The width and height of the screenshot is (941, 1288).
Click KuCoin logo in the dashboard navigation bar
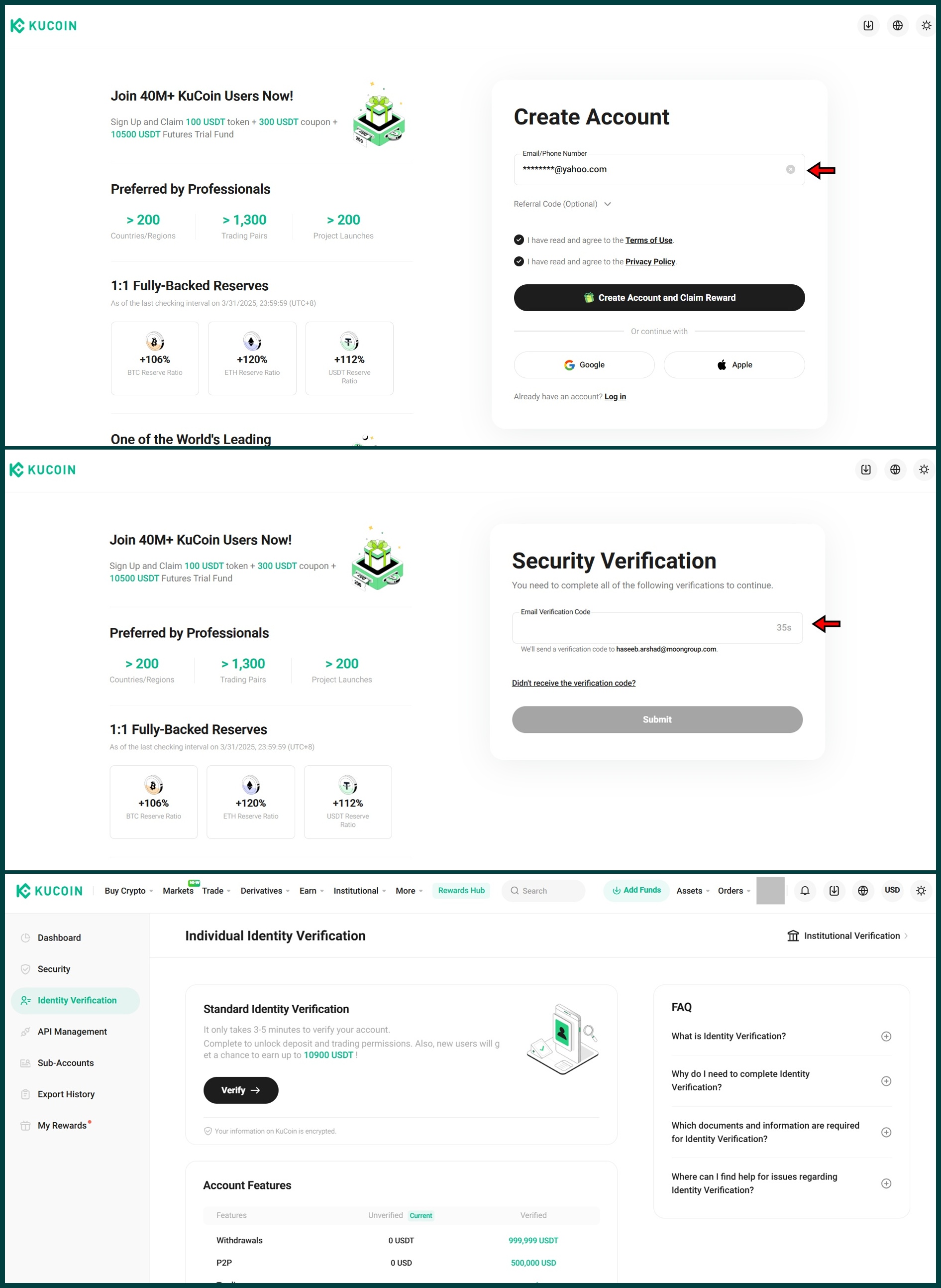50,891
